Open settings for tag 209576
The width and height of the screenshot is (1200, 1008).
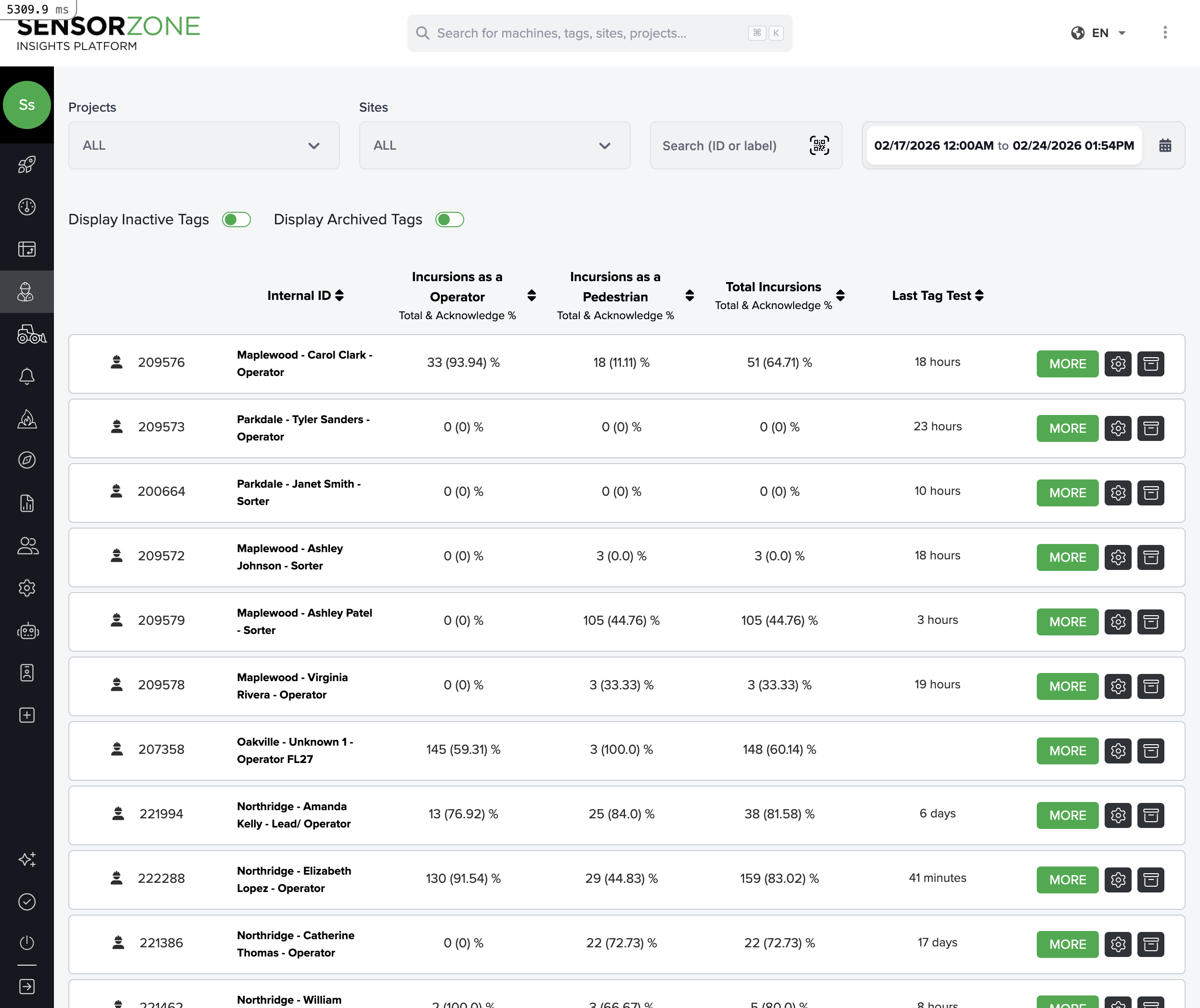1118,364
